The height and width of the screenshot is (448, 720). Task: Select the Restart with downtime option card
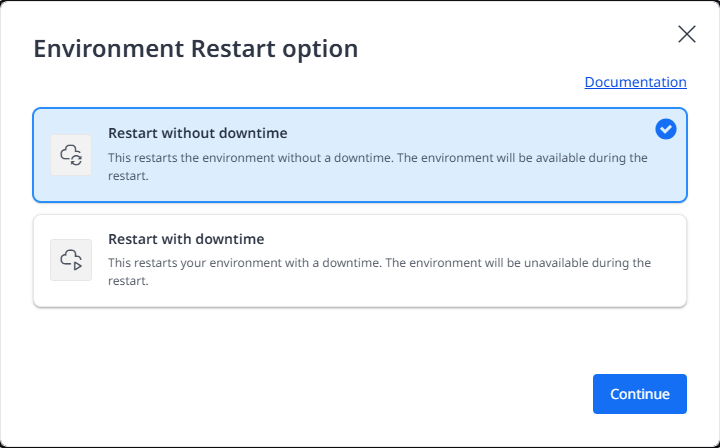[x=360, y=260]
